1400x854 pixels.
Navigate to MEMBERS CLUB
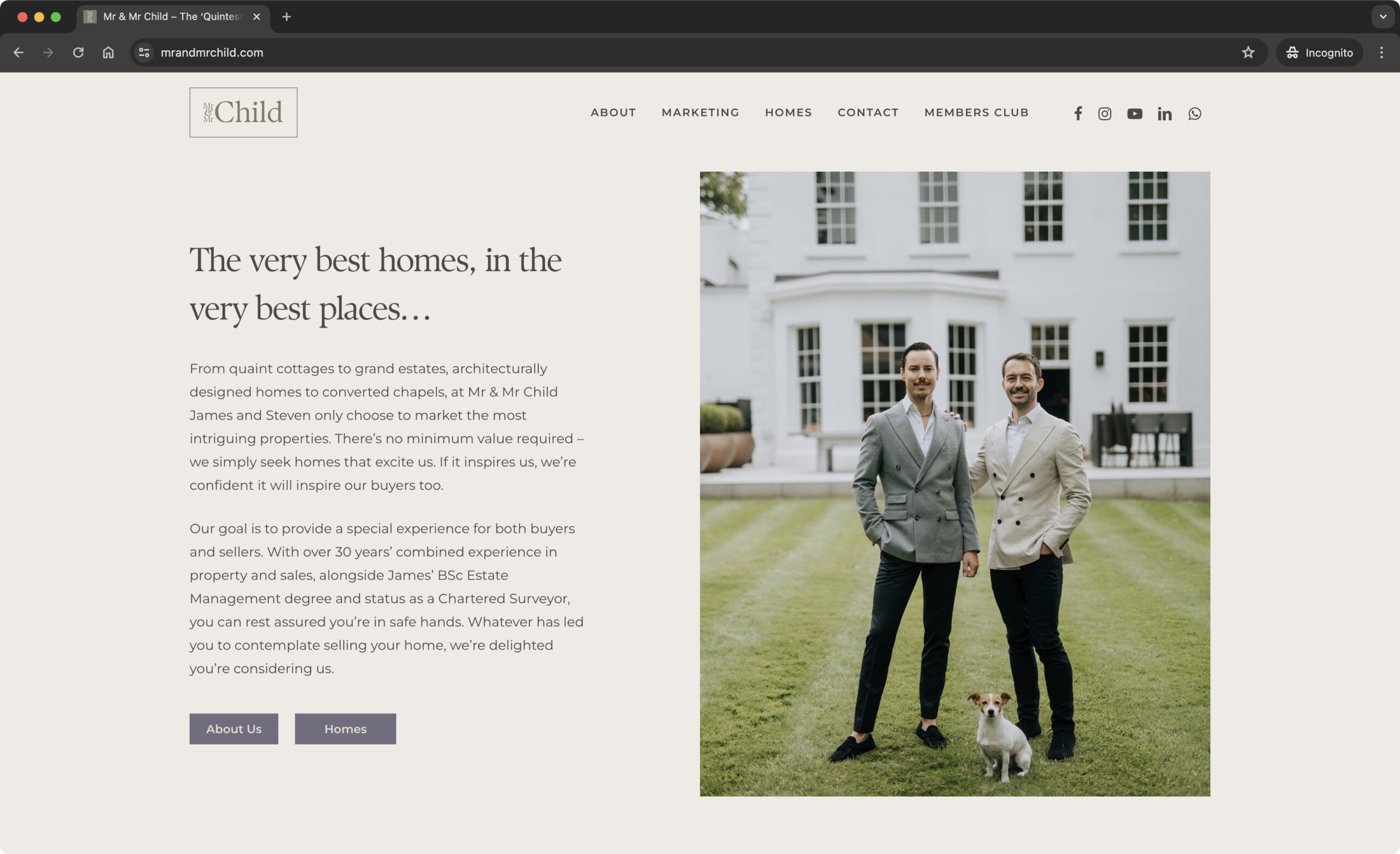pyautogui.click(x=976, y=113)
